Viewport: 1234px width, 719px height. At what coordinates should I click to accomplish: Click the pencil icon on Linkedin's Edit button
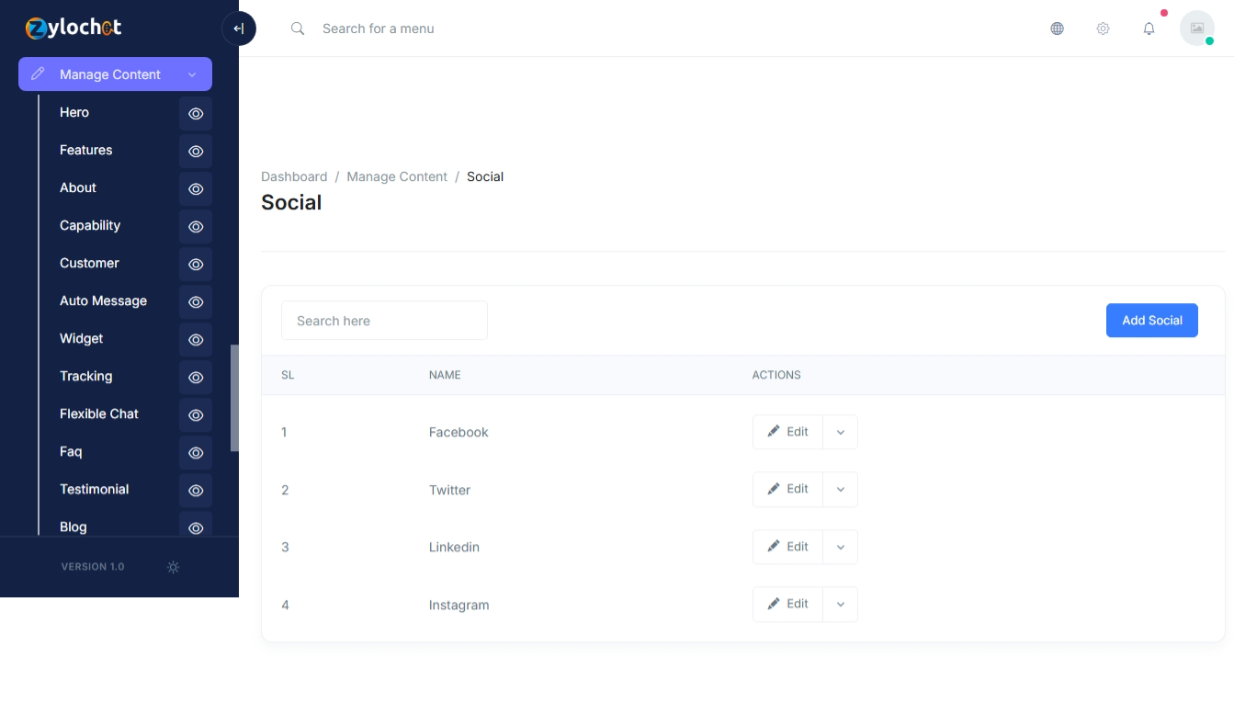tap(773, 547)
